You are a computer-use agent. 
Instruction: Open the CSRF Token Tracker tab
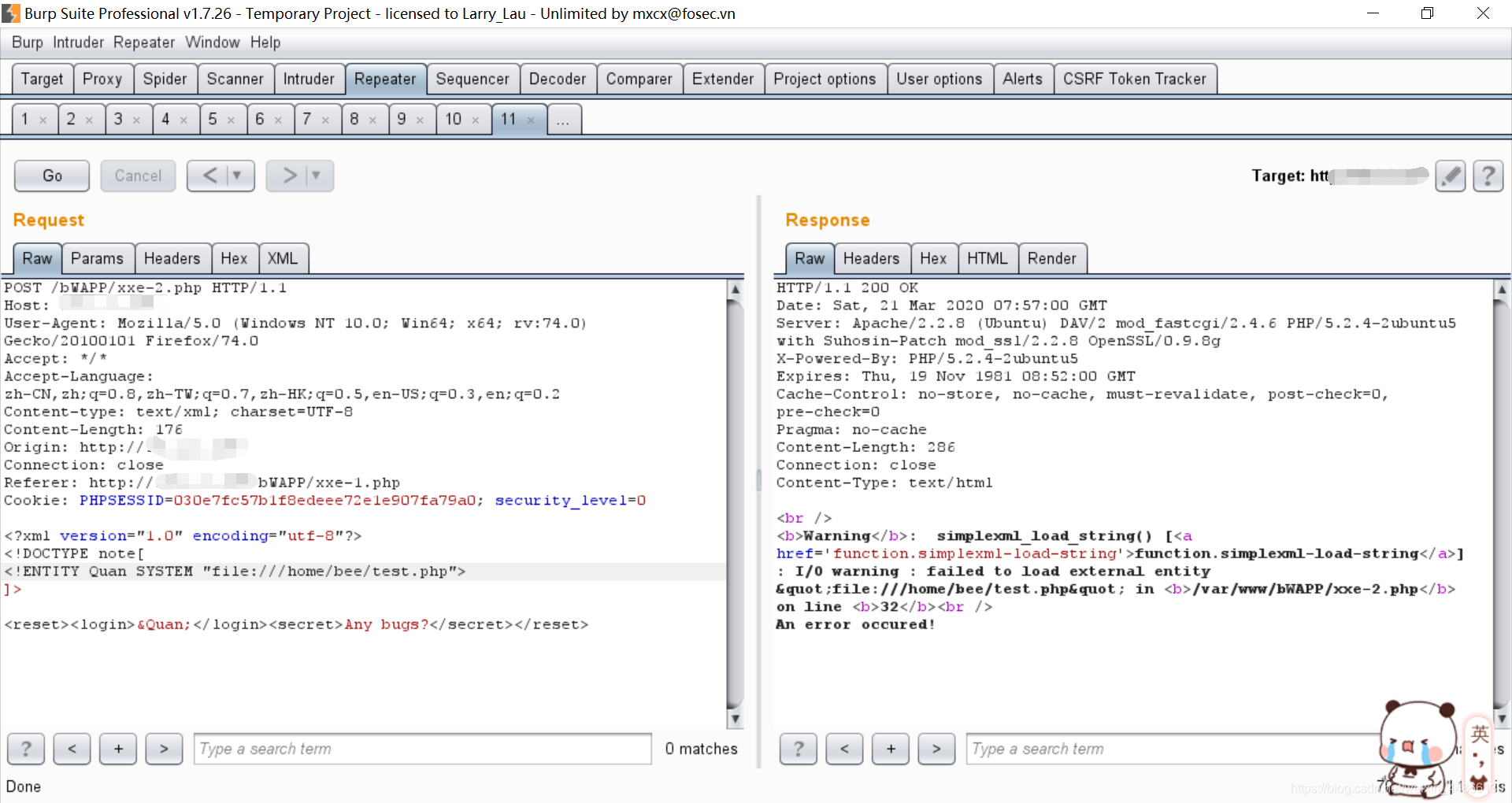point(1135,79)
